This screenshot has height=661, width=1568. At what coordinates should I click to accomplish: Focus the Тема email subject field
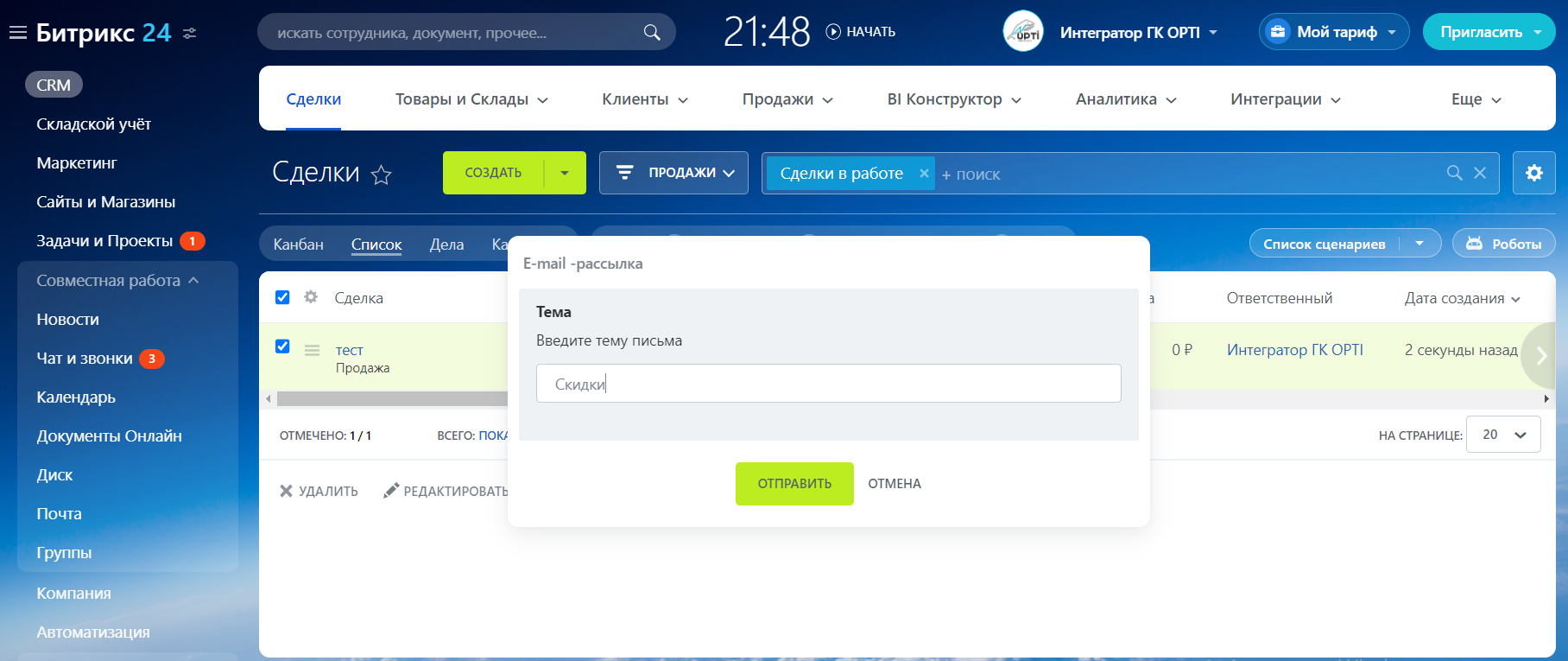829,384
